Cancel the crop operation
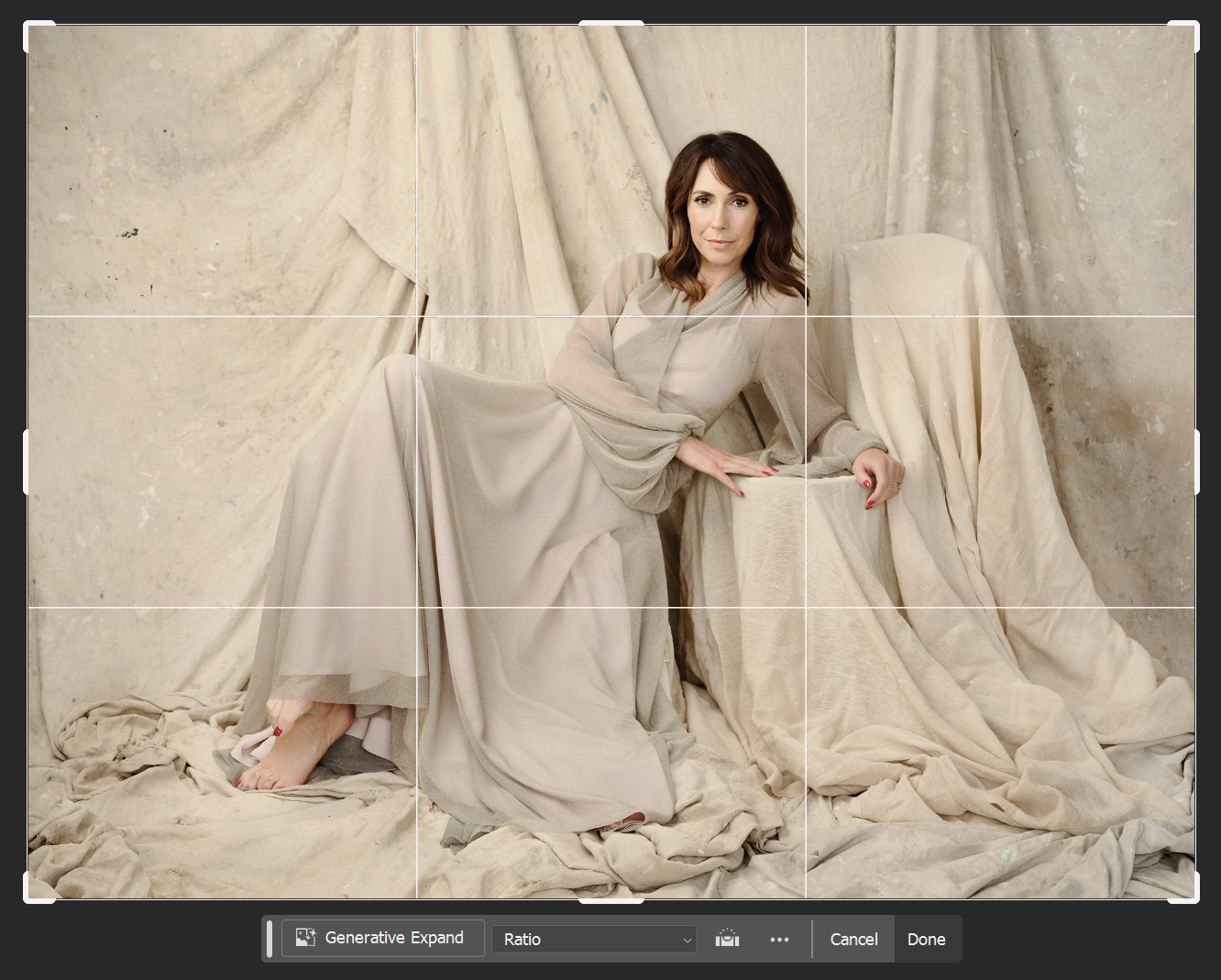The image size is (1221, 980). [853, 939]
